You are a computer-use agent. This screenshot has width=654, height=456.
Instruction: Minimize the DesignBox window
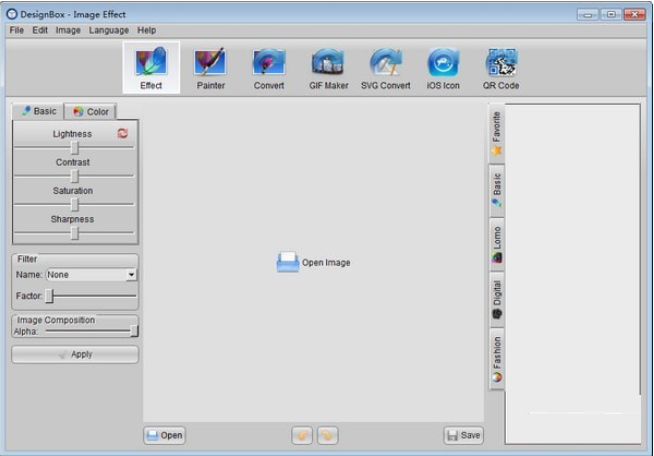[588, 15]
